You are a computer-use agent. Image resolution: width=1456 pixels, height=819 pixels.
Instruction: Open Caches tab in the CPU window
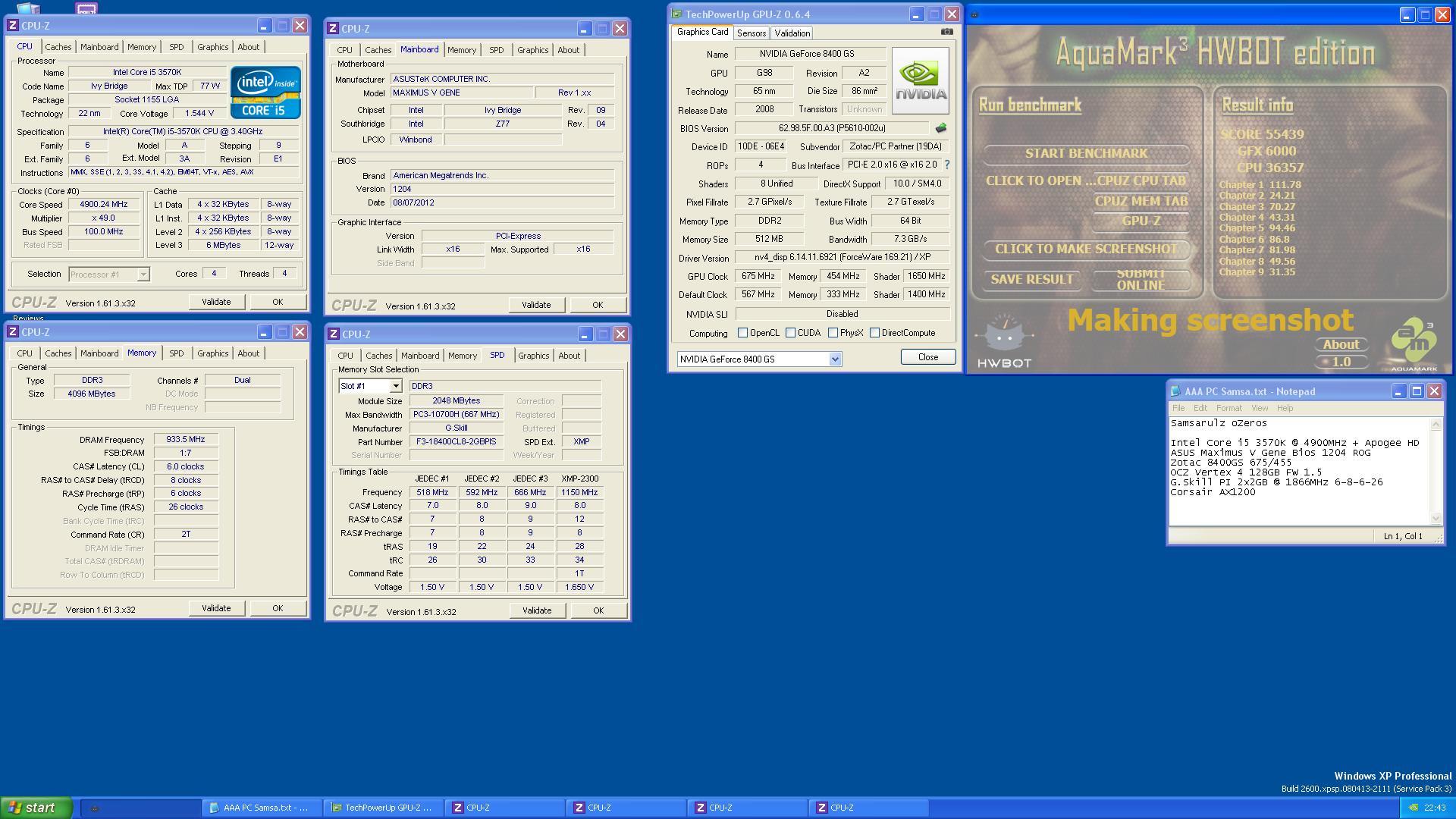click(58, 47)
